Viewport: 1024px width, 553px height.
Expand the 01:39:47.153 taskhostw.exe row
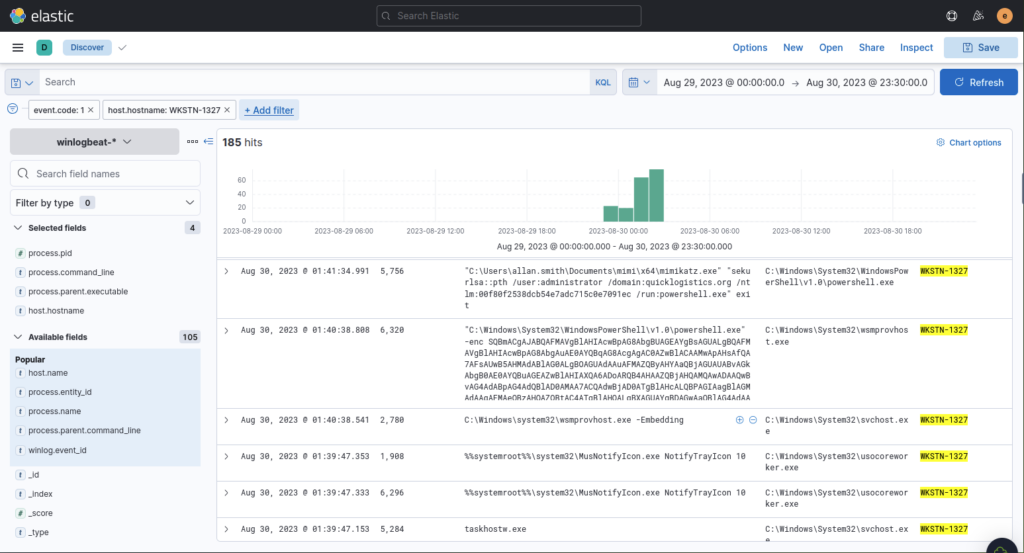pos(227,529)
